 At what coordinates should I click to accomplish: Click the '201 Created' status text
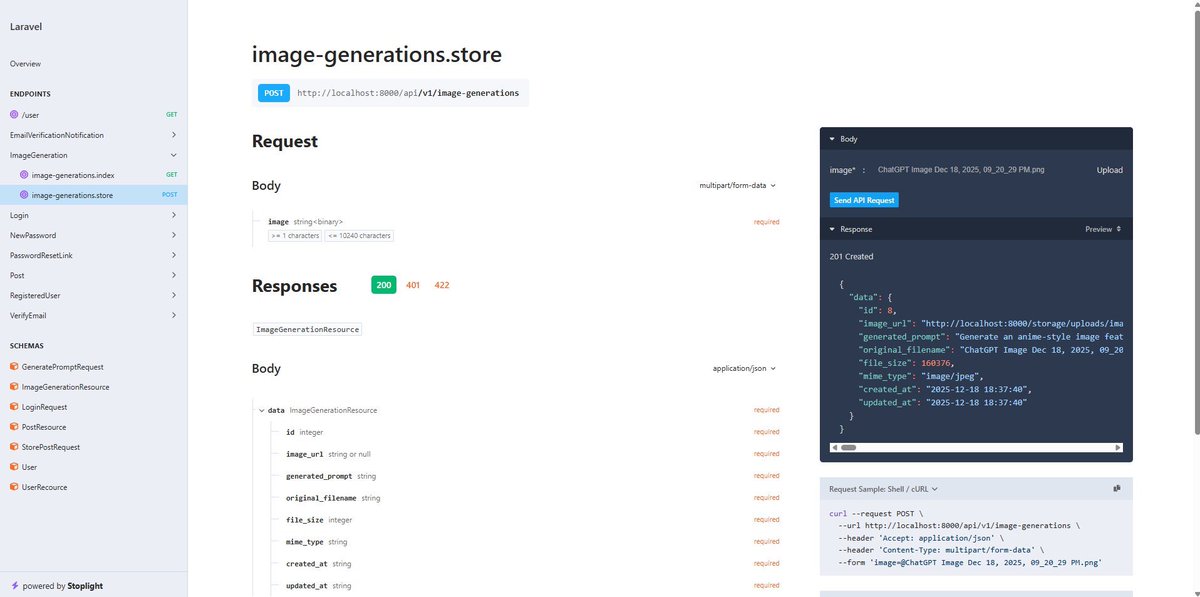(851, 256)
